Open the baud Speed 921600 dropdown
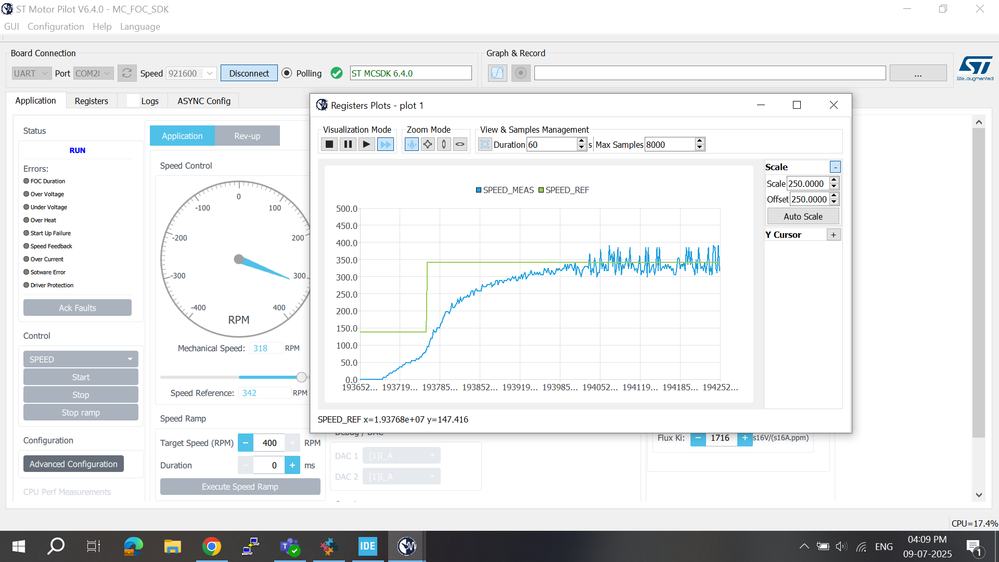Viewport: 999px width, 562px height. [x=191, y=73]
